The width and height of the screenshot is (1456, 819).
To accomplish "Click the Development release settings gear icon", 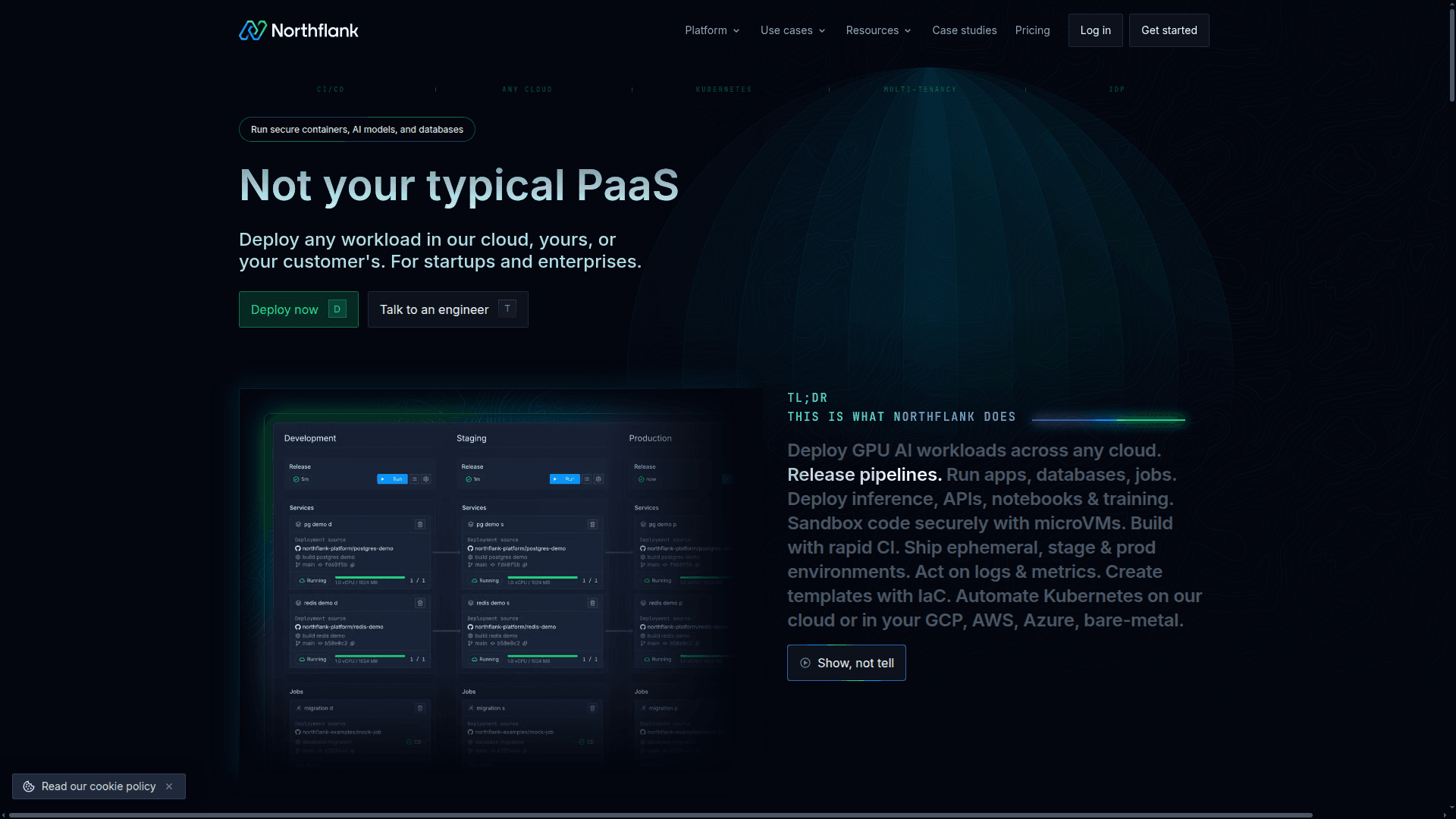I will (426, 479).
